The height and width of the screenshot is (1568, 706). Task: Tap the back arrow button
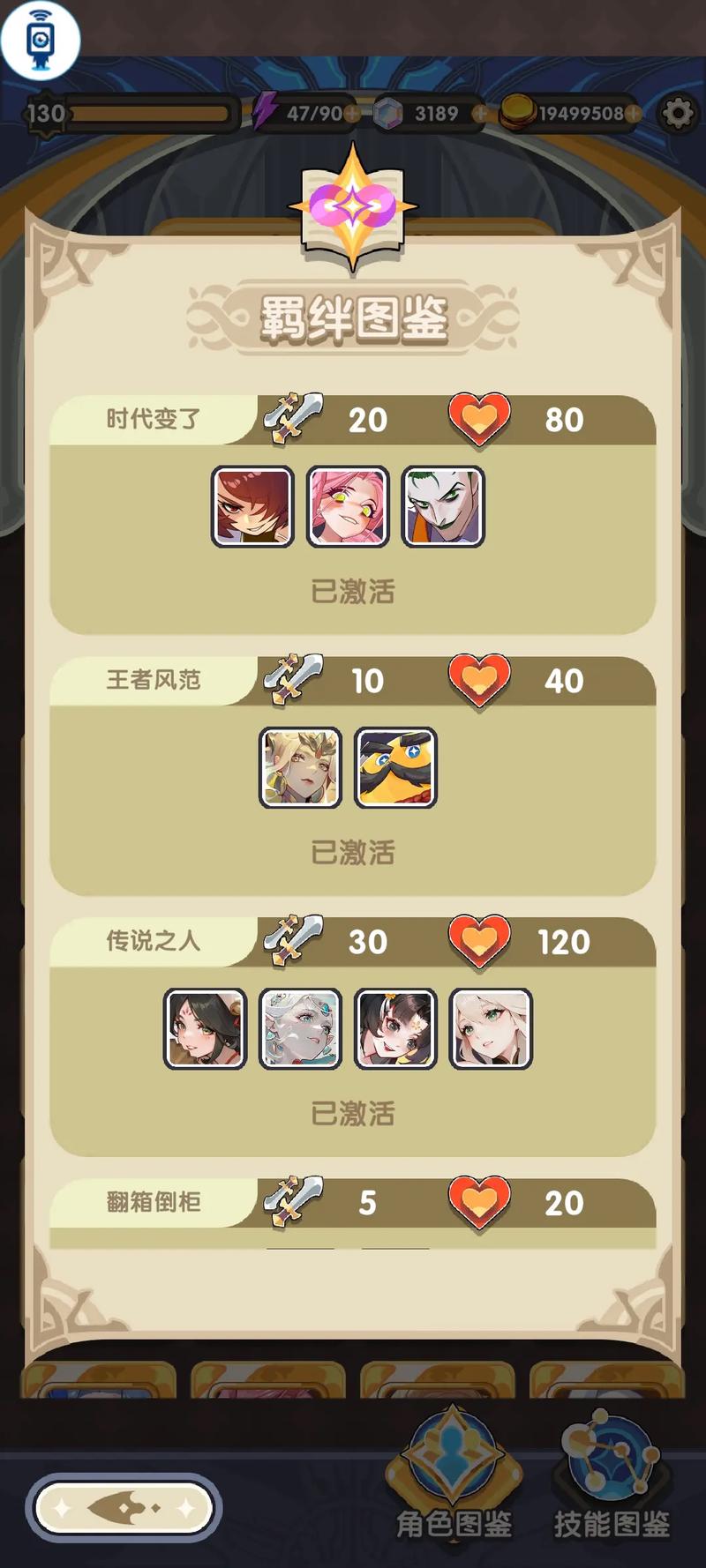[124, 1508]
